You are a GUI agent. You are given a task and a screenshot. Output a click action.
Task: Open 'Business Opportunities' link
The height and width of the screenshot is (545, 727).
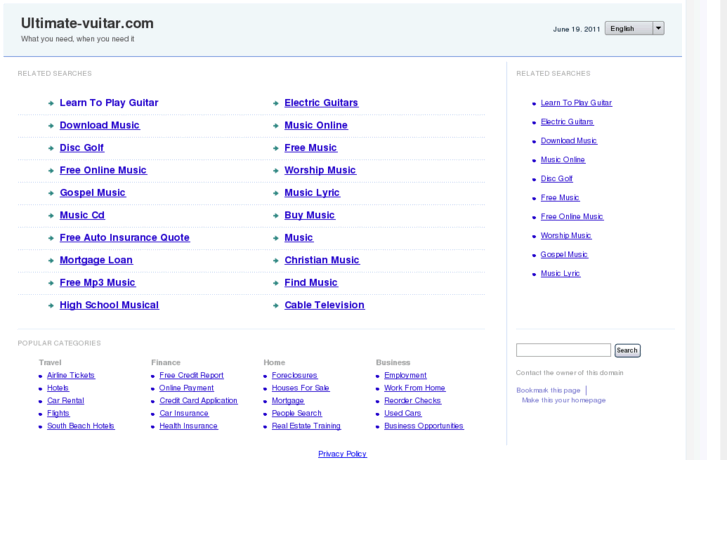[x=424, y=426]
